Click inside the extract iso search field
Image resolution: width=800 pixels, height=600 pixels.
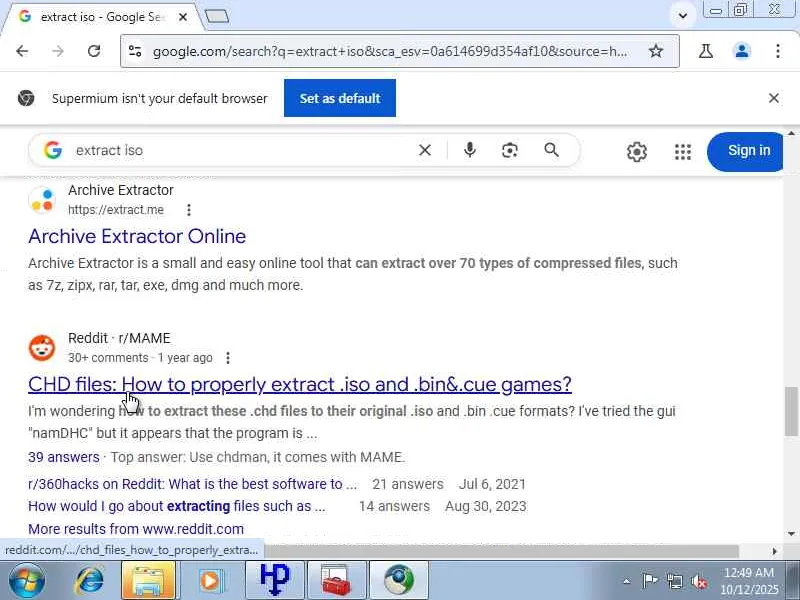240,151
